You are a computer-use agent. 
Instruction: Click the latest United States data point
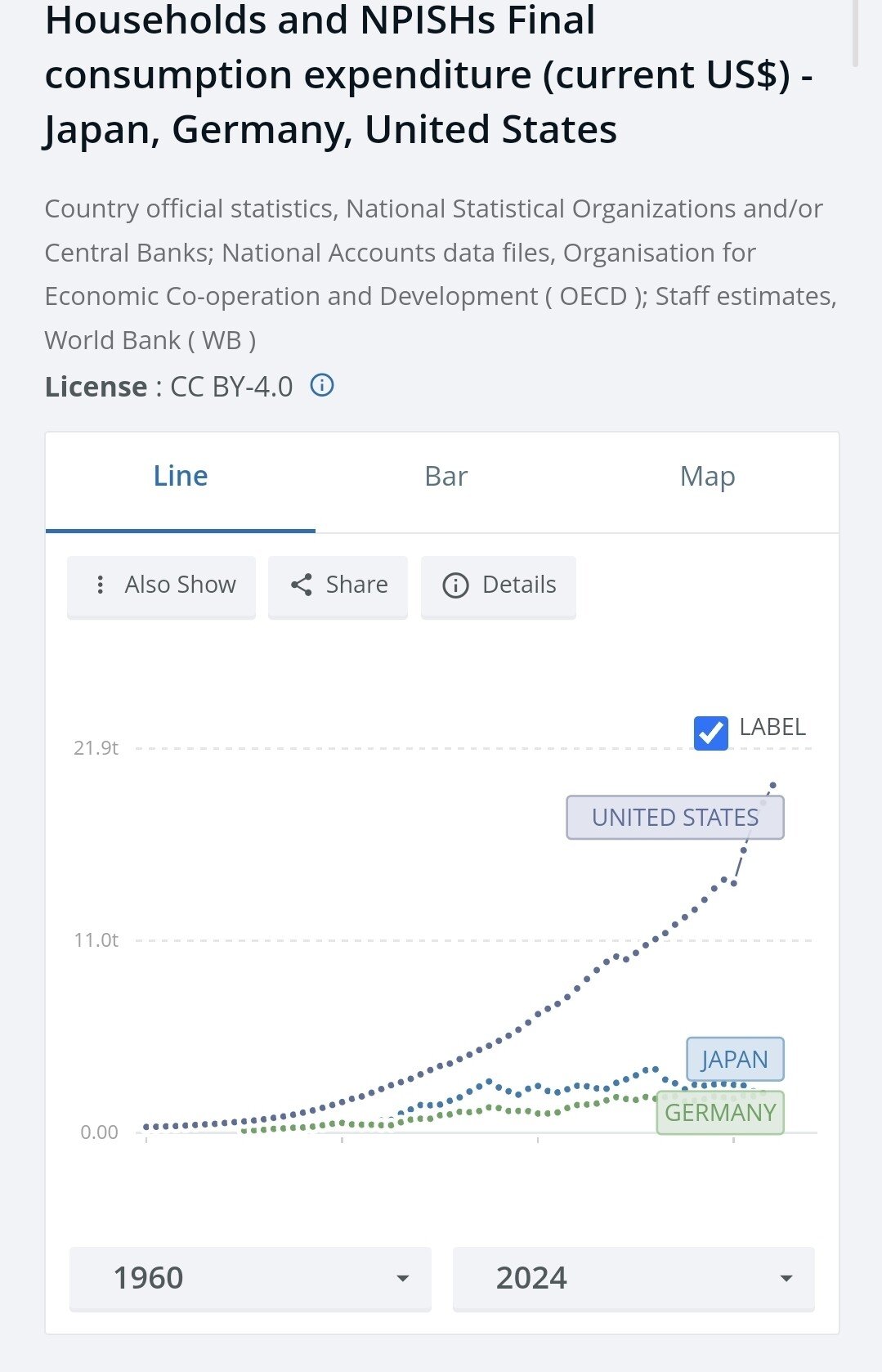click(773, 785)
